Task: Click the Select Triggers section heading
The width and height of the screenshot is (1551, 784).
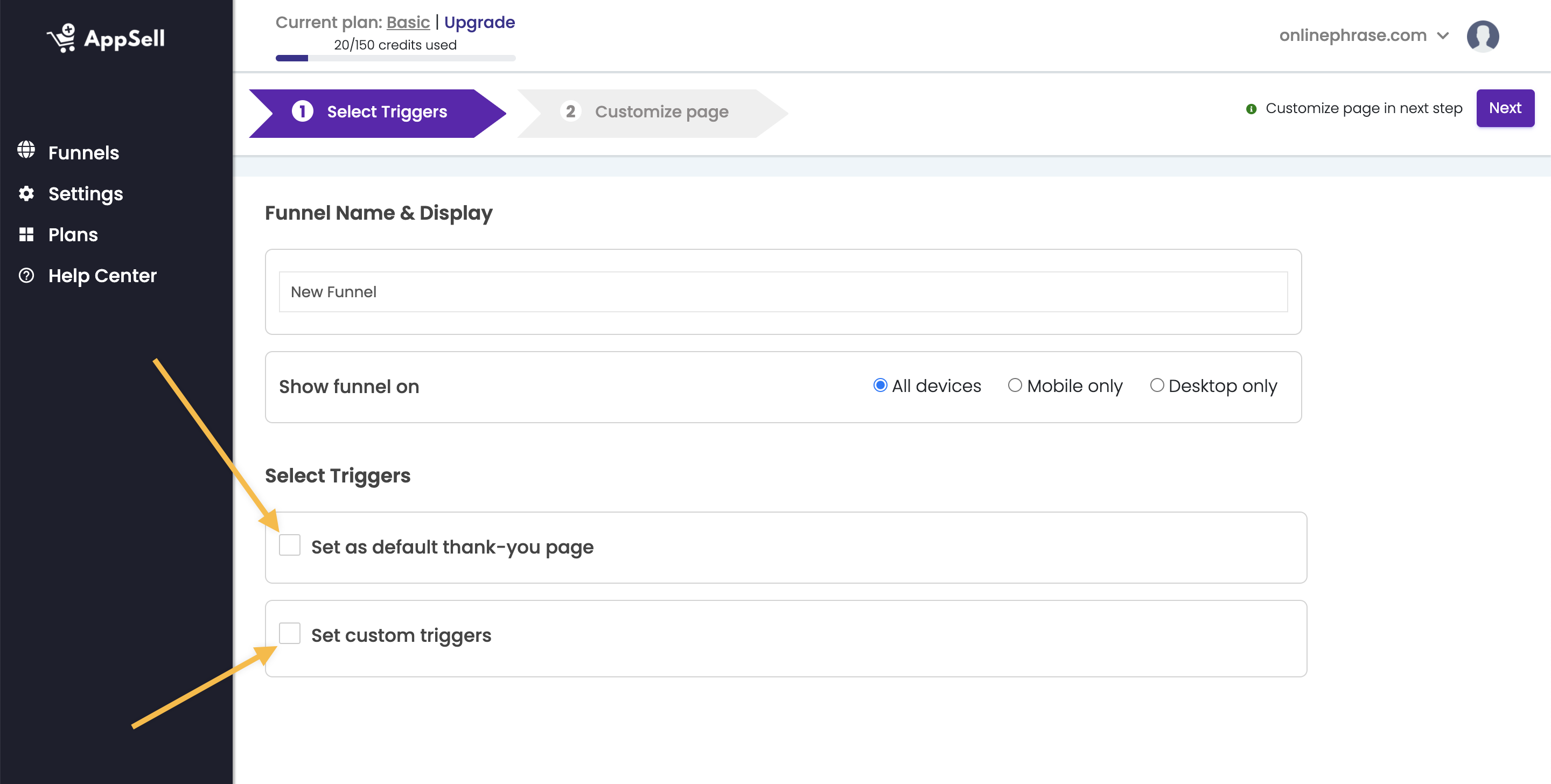Action: 338,475
